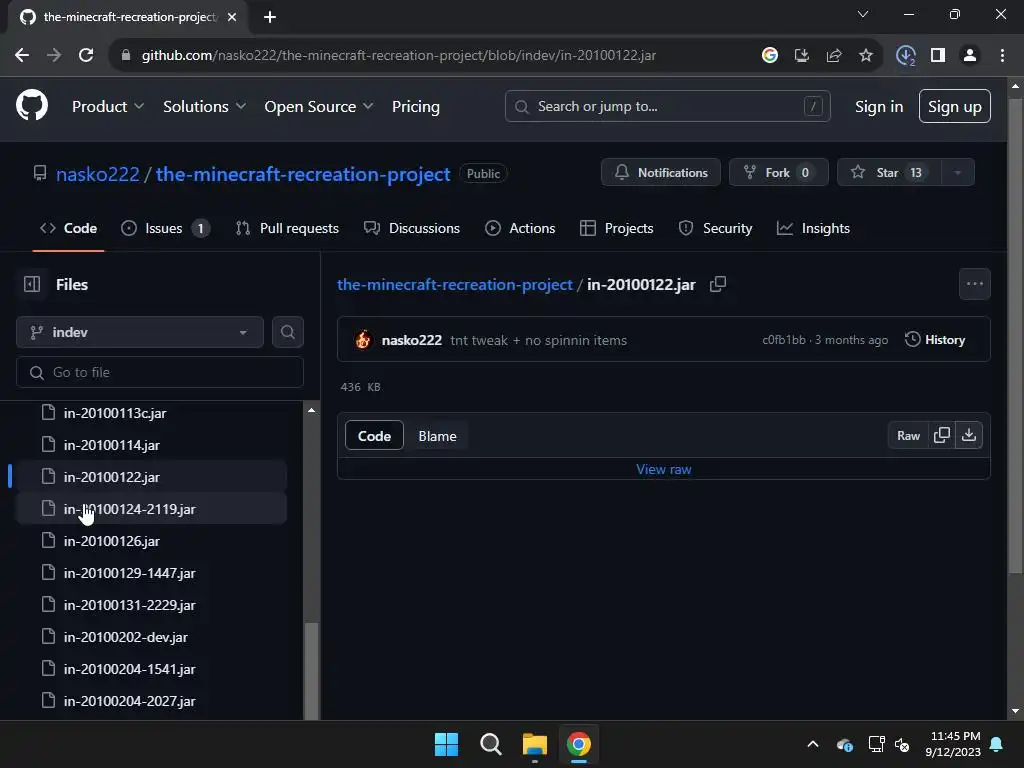Open the Pricing page
Screen dimensions: 1024x768
coord(415,106)
